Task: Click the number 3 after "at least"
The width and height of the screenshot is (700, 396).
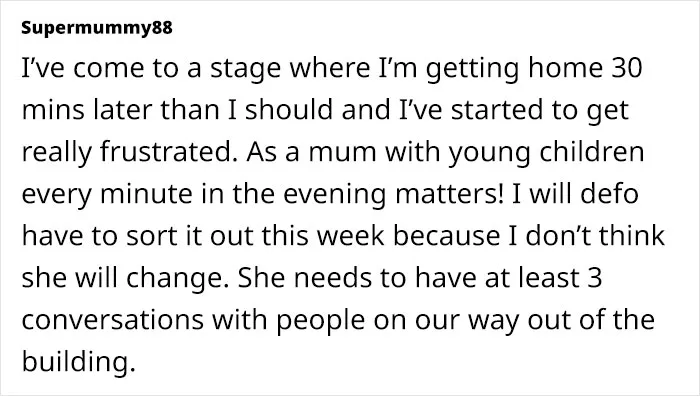Action: [595, 278]
